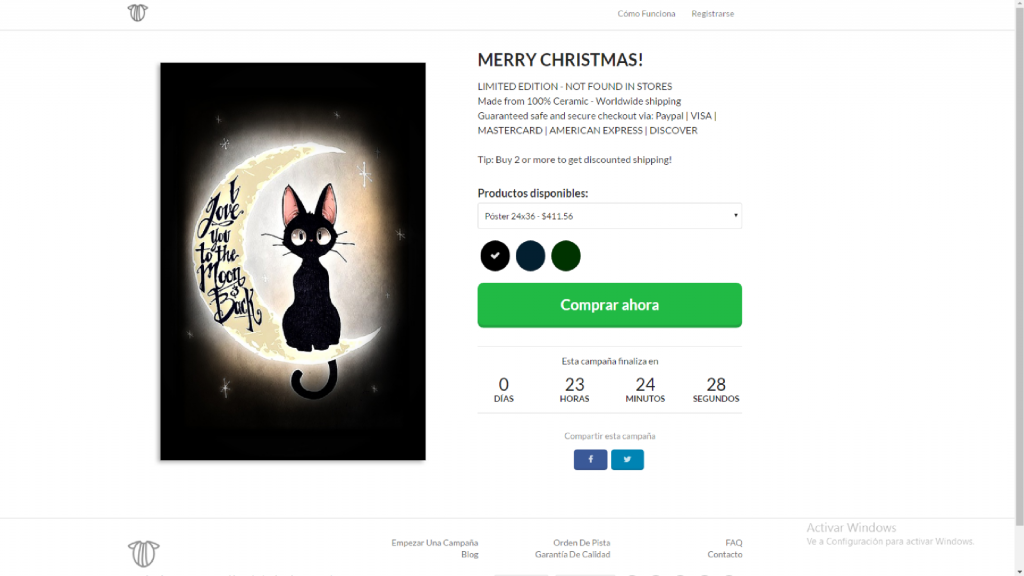
Task: Share campaign via Facebook icon button
Action: coord(590,460)
